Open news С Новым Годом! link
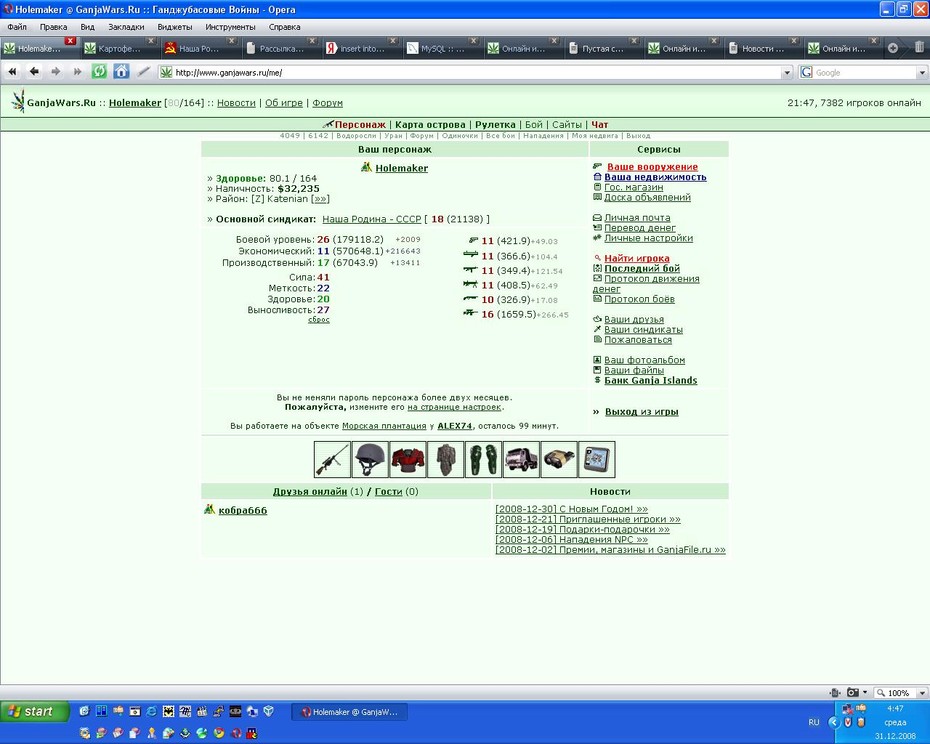This screenshot has height=744, width=930. coord(571,509)
